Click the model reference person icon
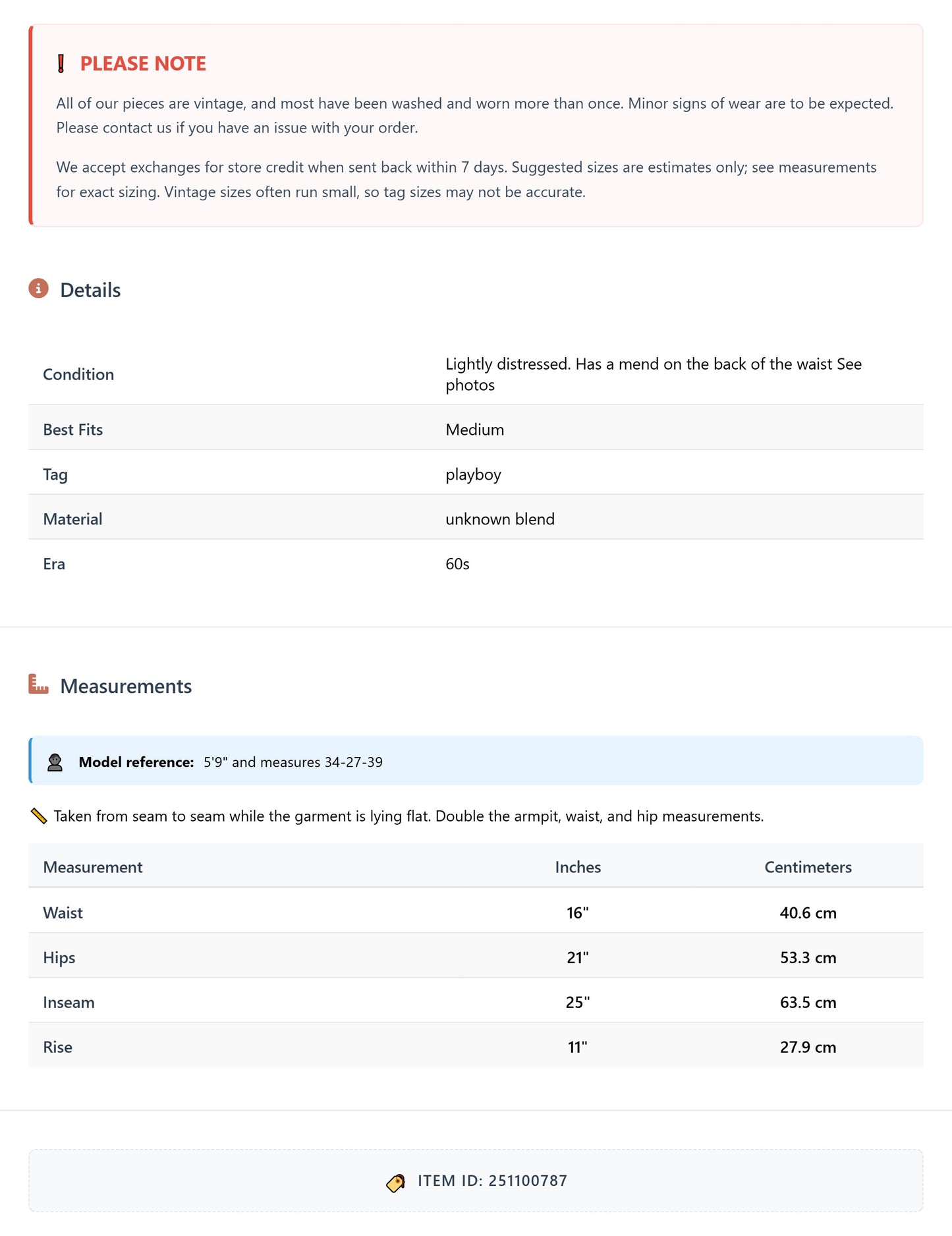This screenshot has width=952, height=1236. click(55, 762)
